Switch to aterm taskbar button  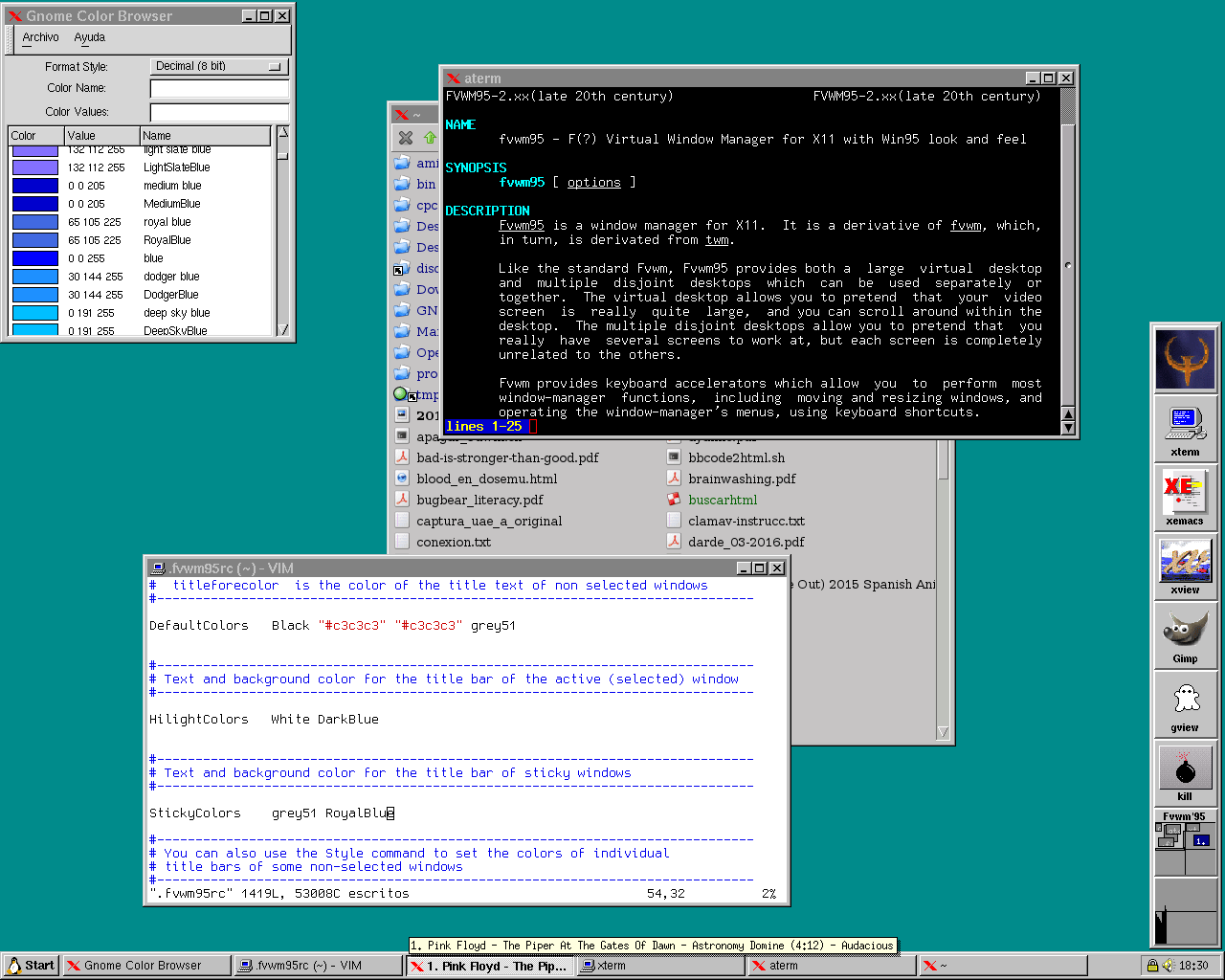(x=833, y=966)
